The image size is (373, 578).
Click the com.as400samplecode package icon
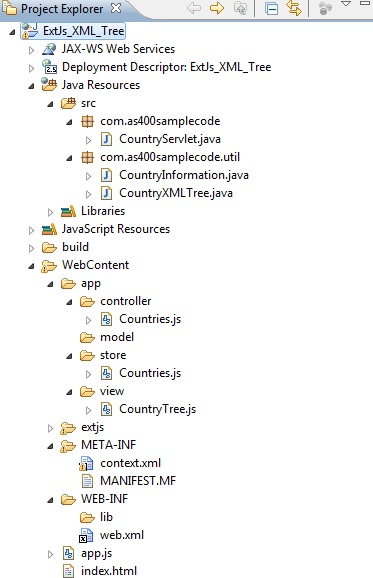coord(87,121)
